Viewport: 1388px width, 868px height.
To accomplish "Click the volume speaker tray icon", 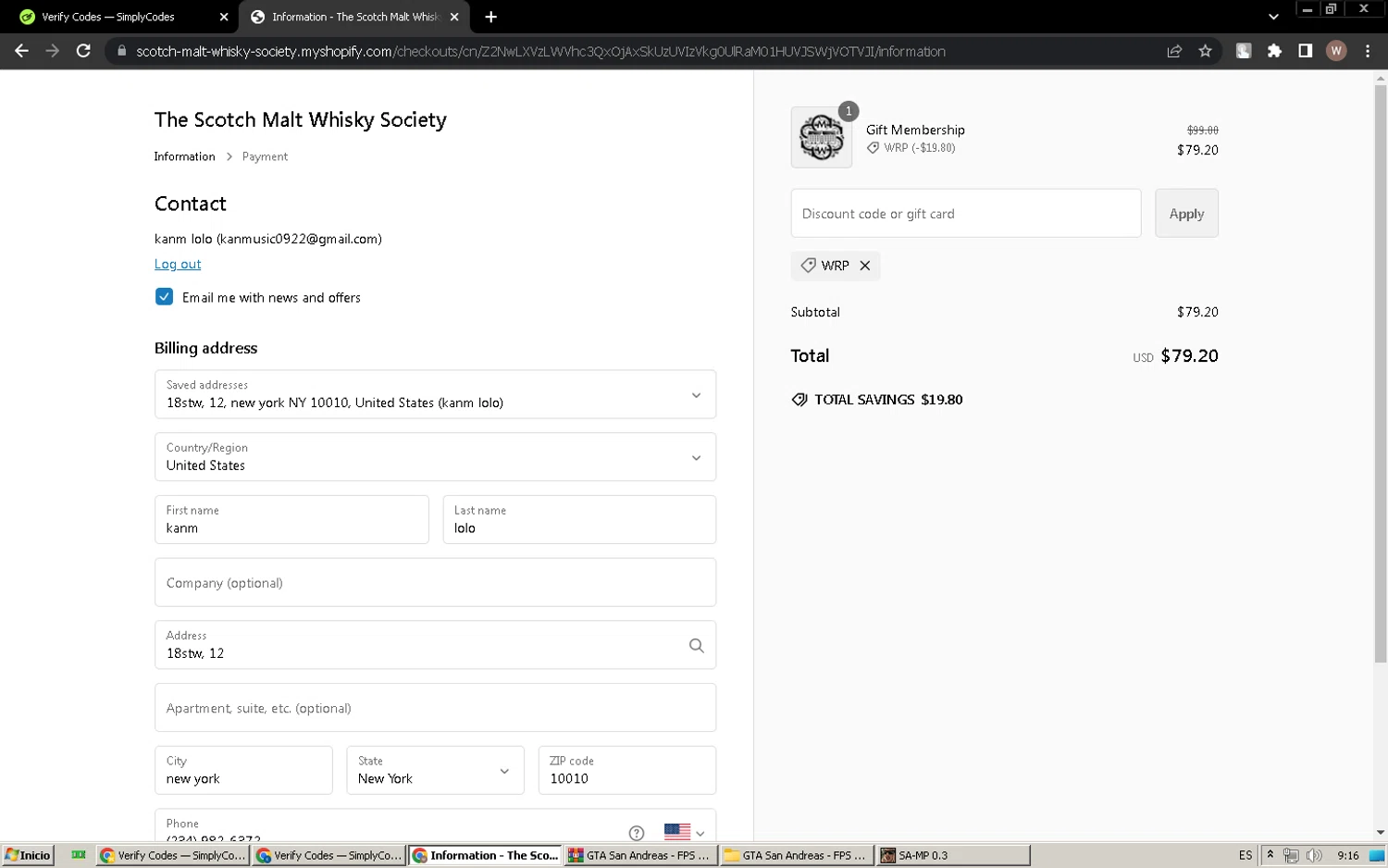I will pyautogui.click(x=1314, y=855).
